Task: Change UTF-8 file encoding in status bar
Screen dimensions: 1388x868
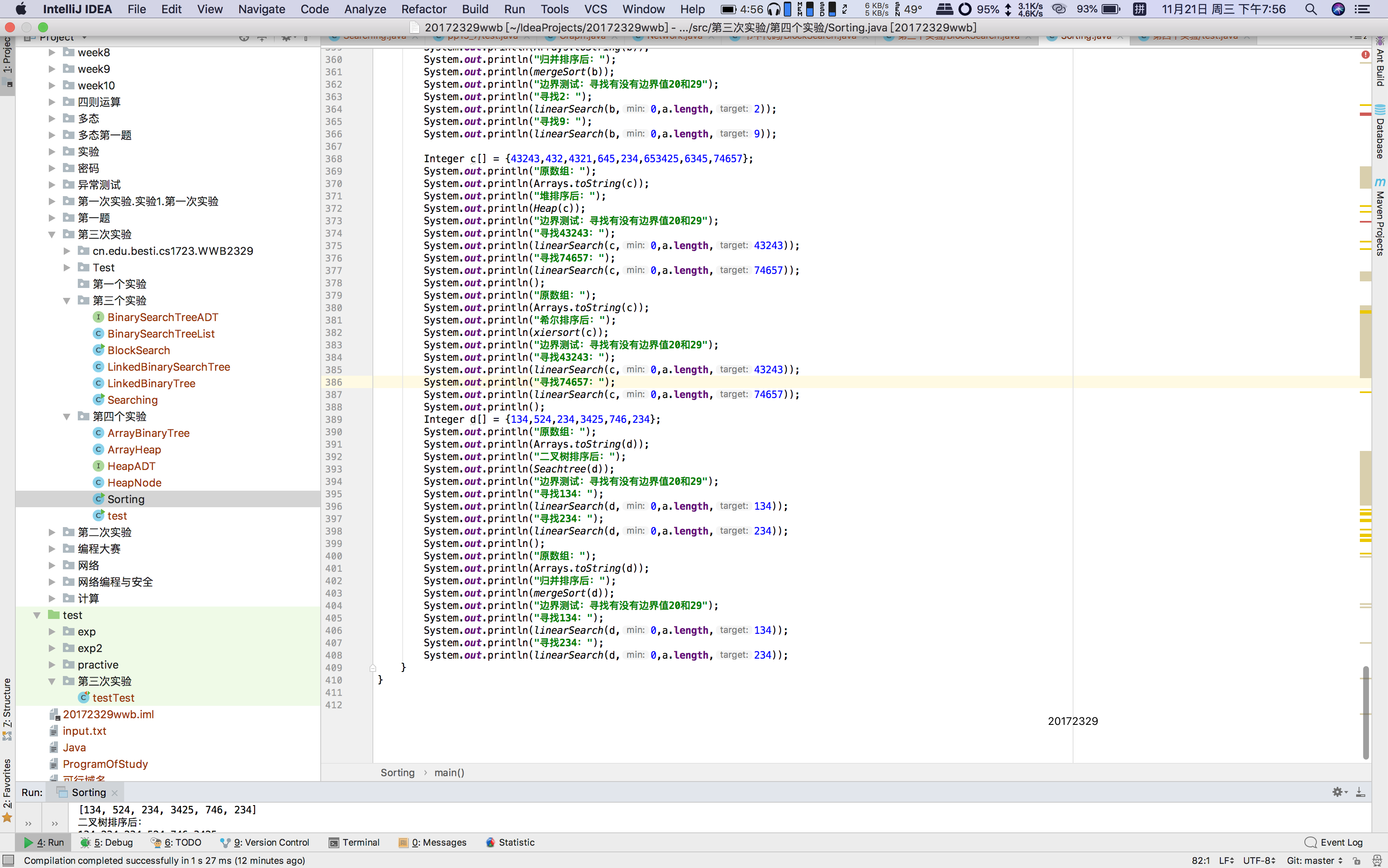Action: pos(1259,860)
